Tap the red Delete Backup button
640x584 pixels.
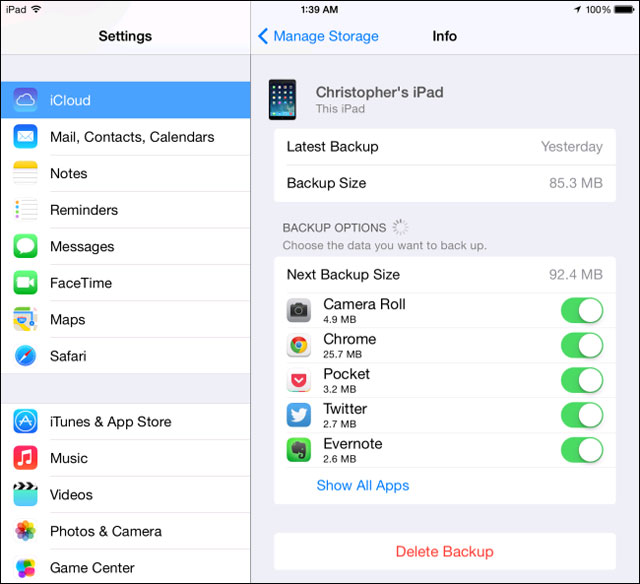click(444, 551)
